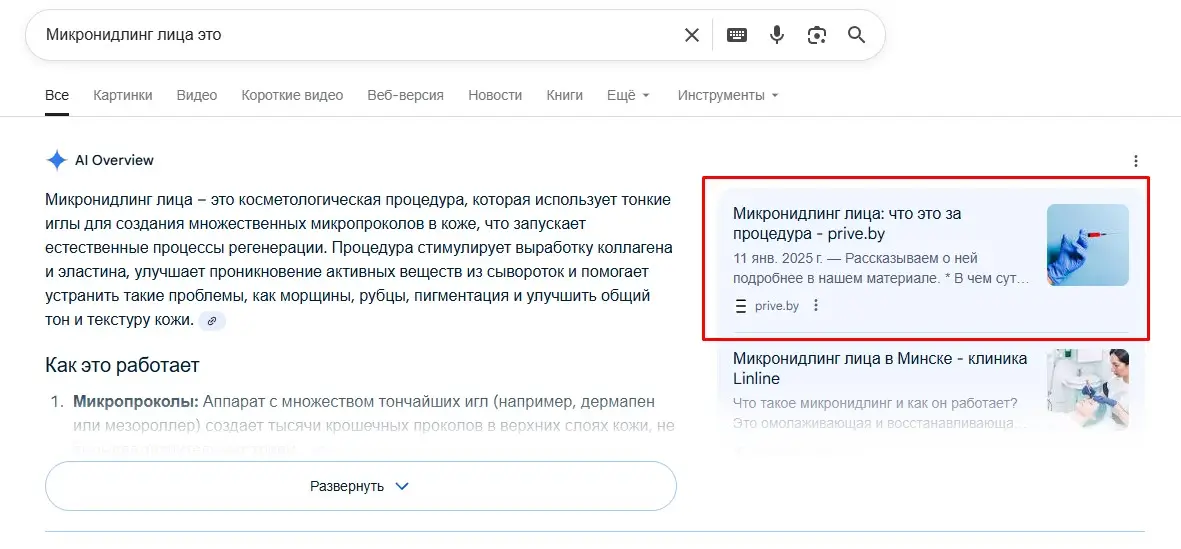This screenshot has width=1181, height=549.
Task: Click inside the search query text field
Action: [350, 35]
